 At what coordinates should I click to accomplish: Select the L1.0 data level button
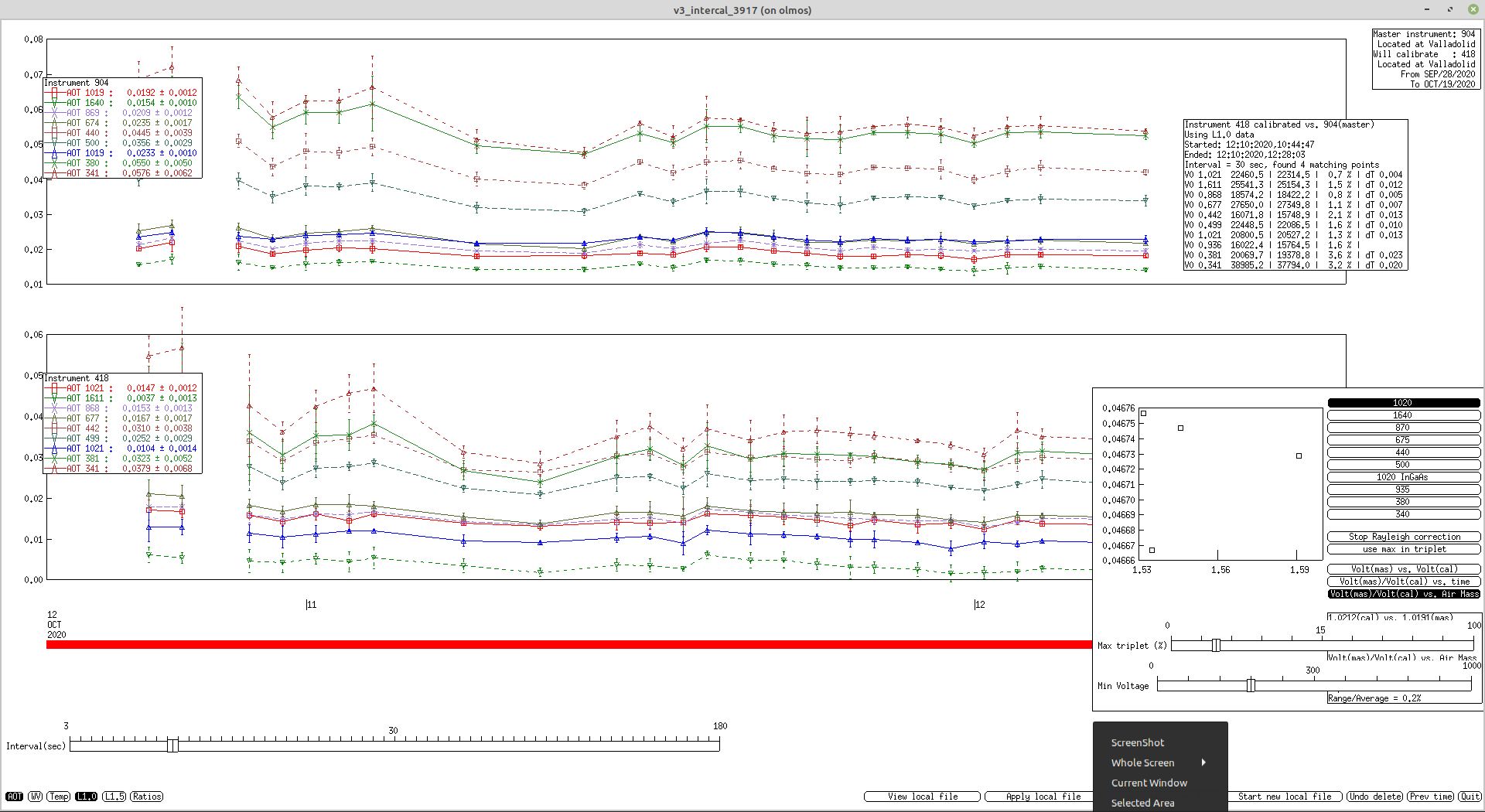[x=86, y=797]
